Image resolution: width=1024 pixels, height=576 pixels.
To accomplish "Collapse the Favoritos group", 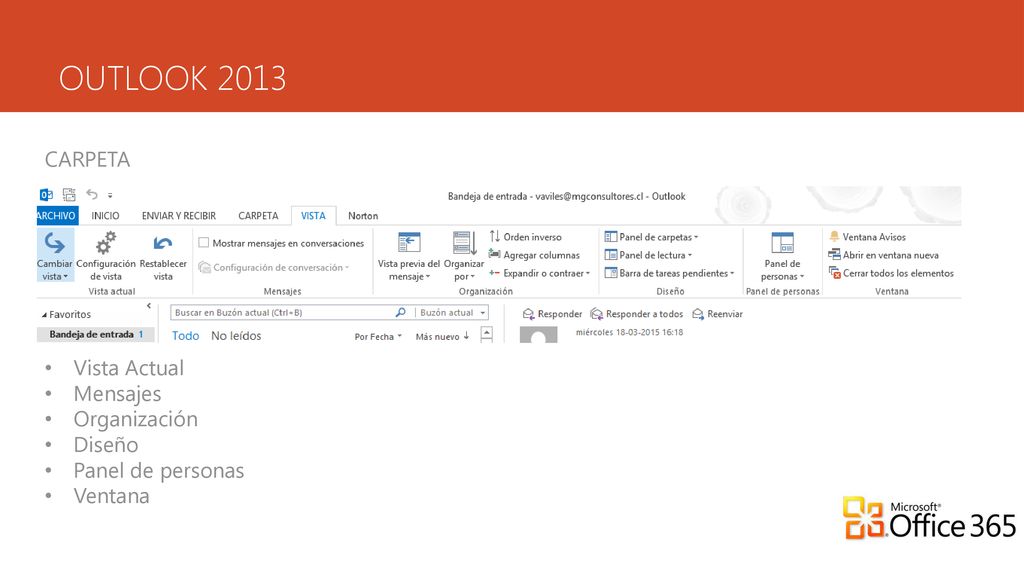I will pyautogui.click(x=44, y=315).
